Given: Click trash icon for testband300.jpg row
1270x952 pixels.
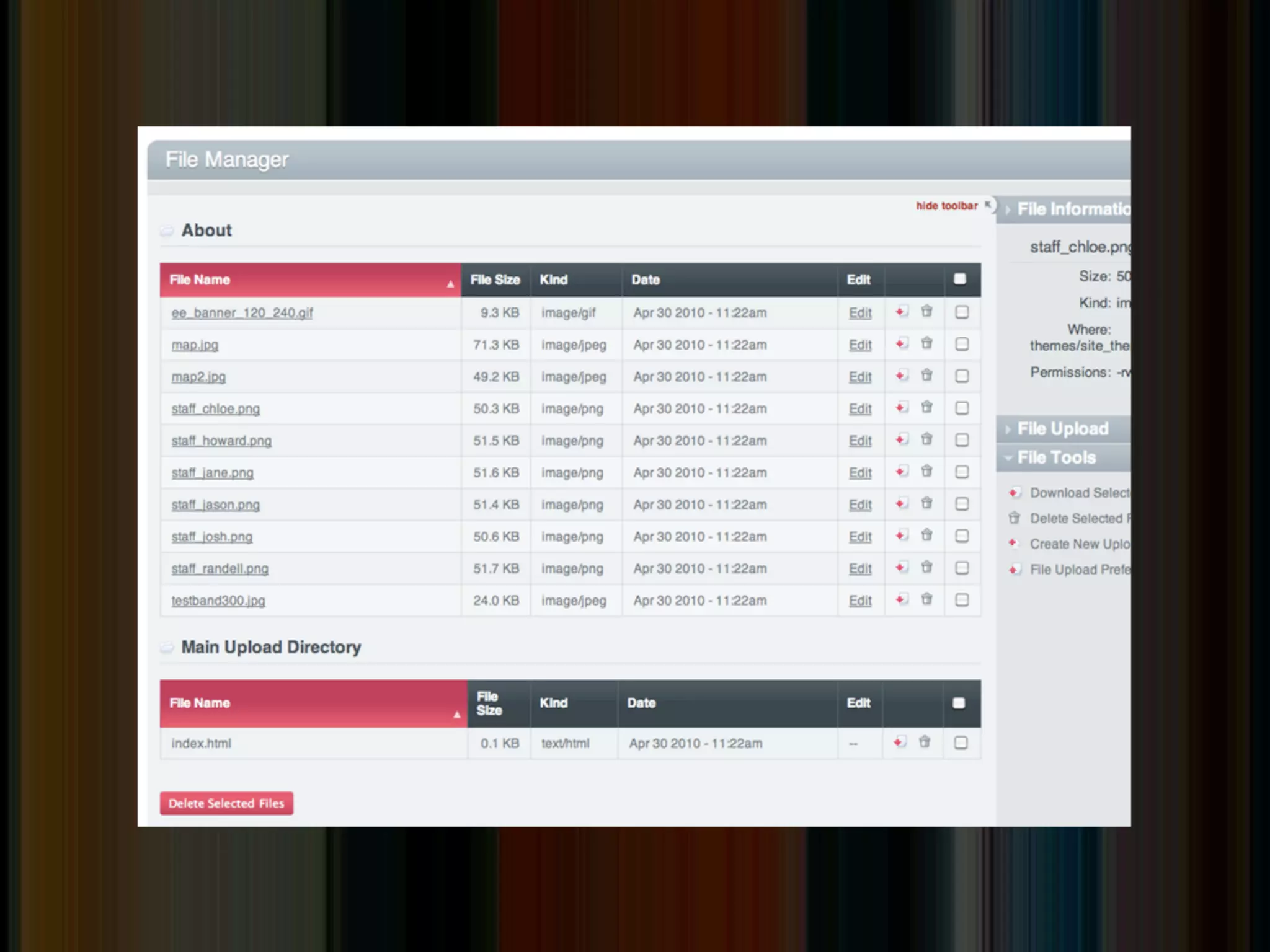Looking at the screenshot, I should (926, 599).
